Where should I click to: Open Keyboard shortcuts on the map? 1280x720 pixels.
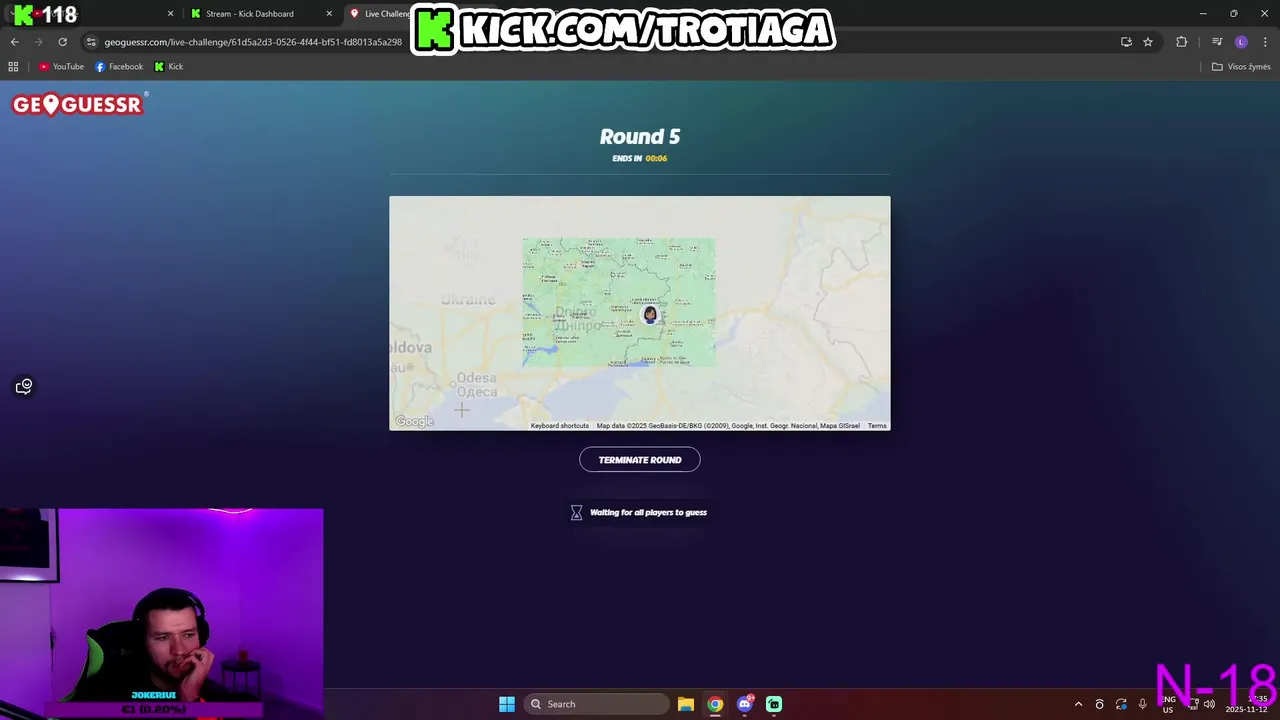559,426
